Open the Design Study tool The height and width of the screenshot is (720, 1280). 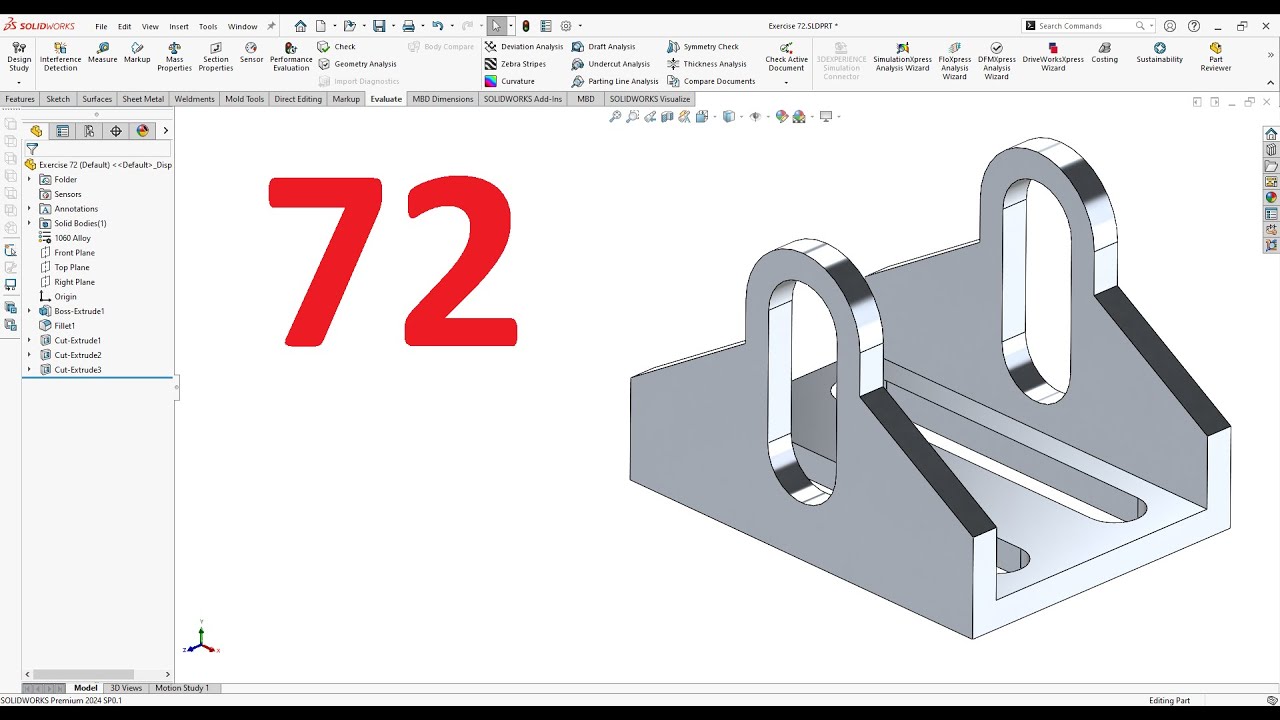click(19, 58)
